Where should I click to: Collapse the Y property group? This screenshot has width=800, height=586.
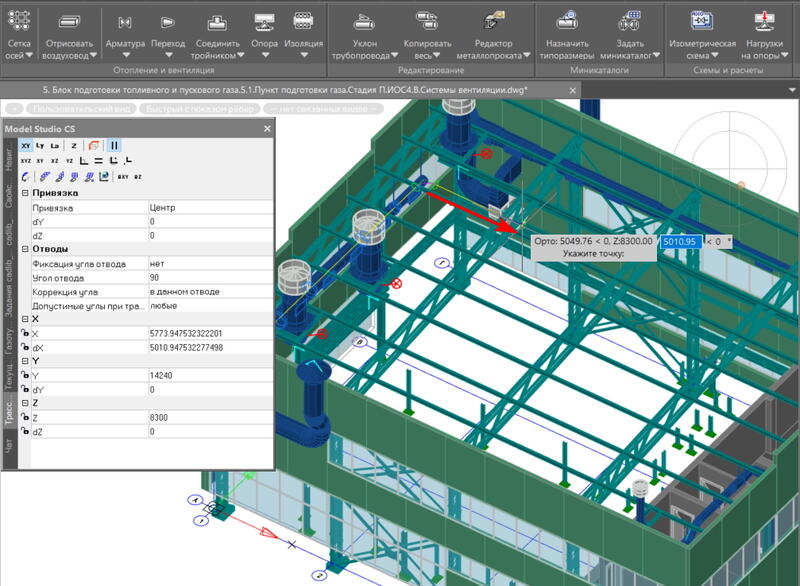[24, 361]
